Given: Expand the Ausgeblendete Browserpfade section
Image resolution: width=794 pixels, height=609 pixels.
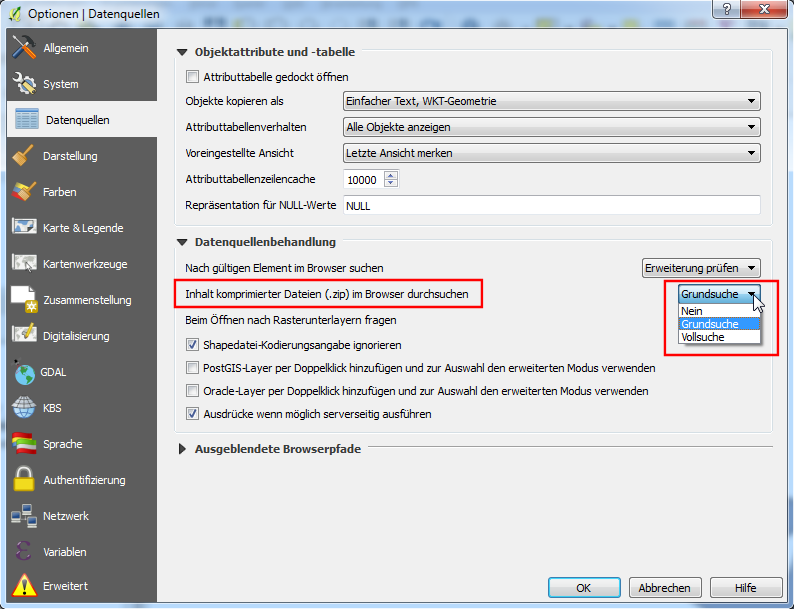Looking at the screenshot, I should coord(182,449).
